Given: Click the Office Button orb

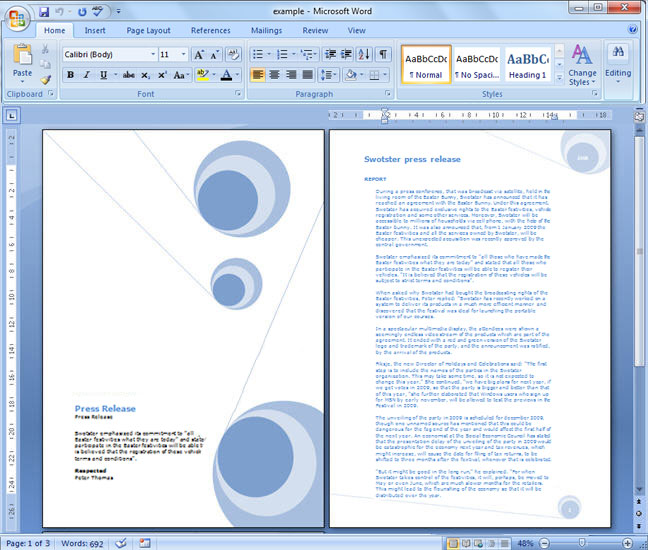Looking at the screenshot, I should (x=17, y=19).
